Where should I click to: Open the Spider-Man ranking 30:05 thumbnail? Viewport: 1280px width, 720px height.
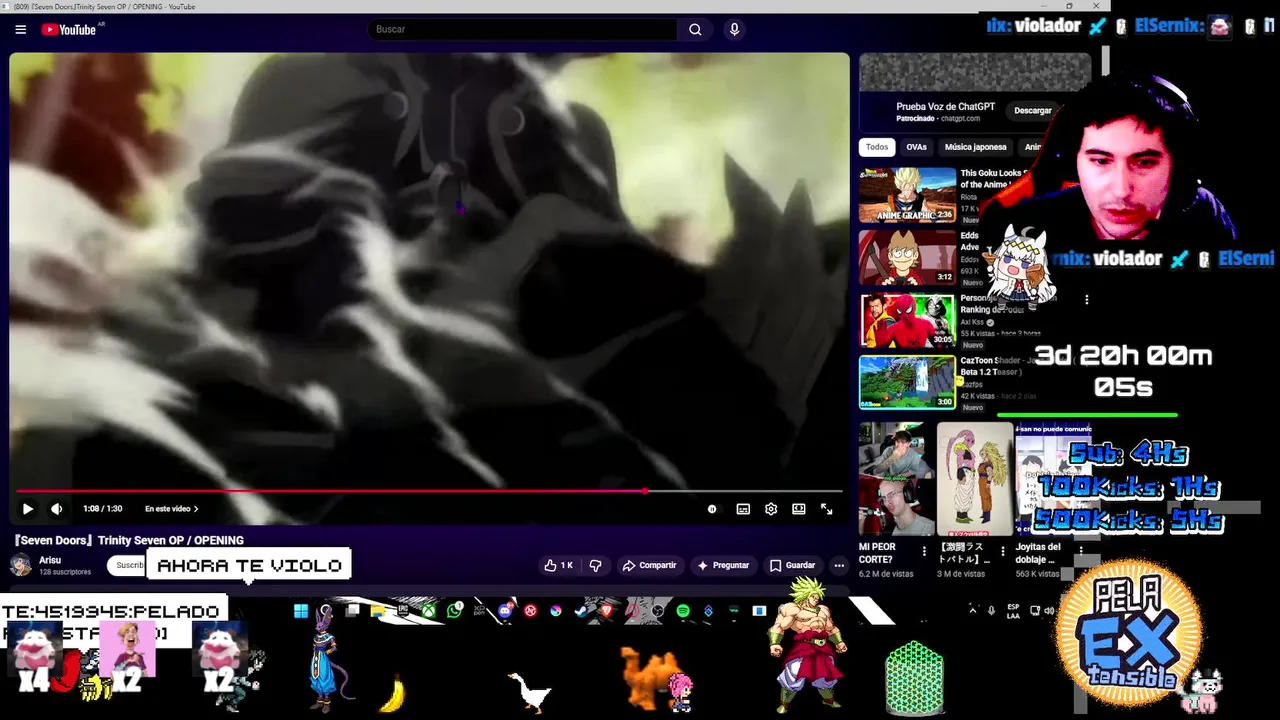pos(907,320)
